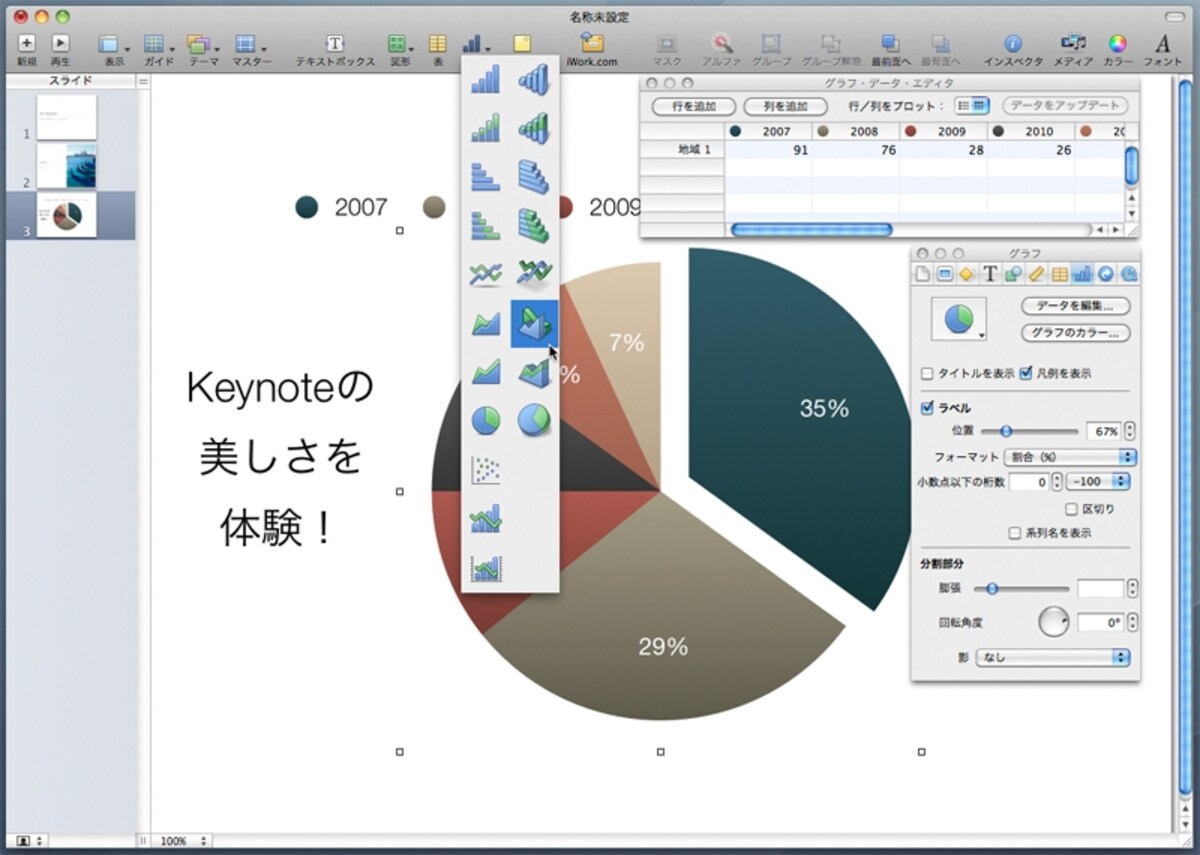Plot columns as series toggle in data editor
Screen dimensions: 1200x855
click(981, 105)
